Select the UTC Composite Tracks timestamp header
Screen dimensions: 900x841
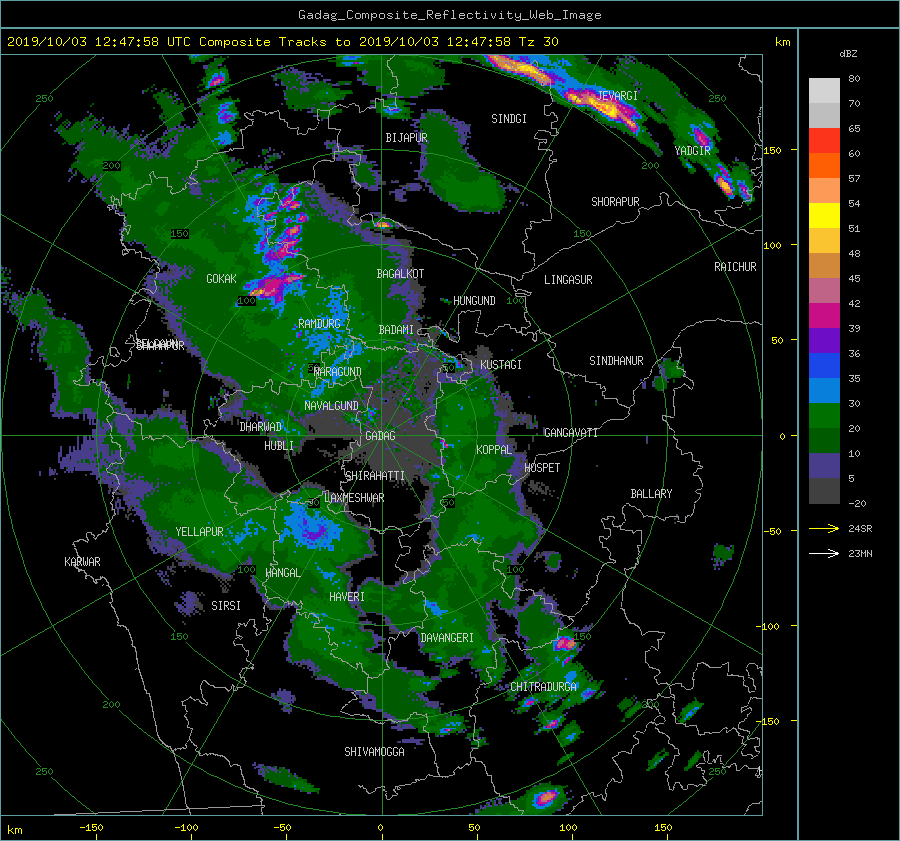[282, 42]
